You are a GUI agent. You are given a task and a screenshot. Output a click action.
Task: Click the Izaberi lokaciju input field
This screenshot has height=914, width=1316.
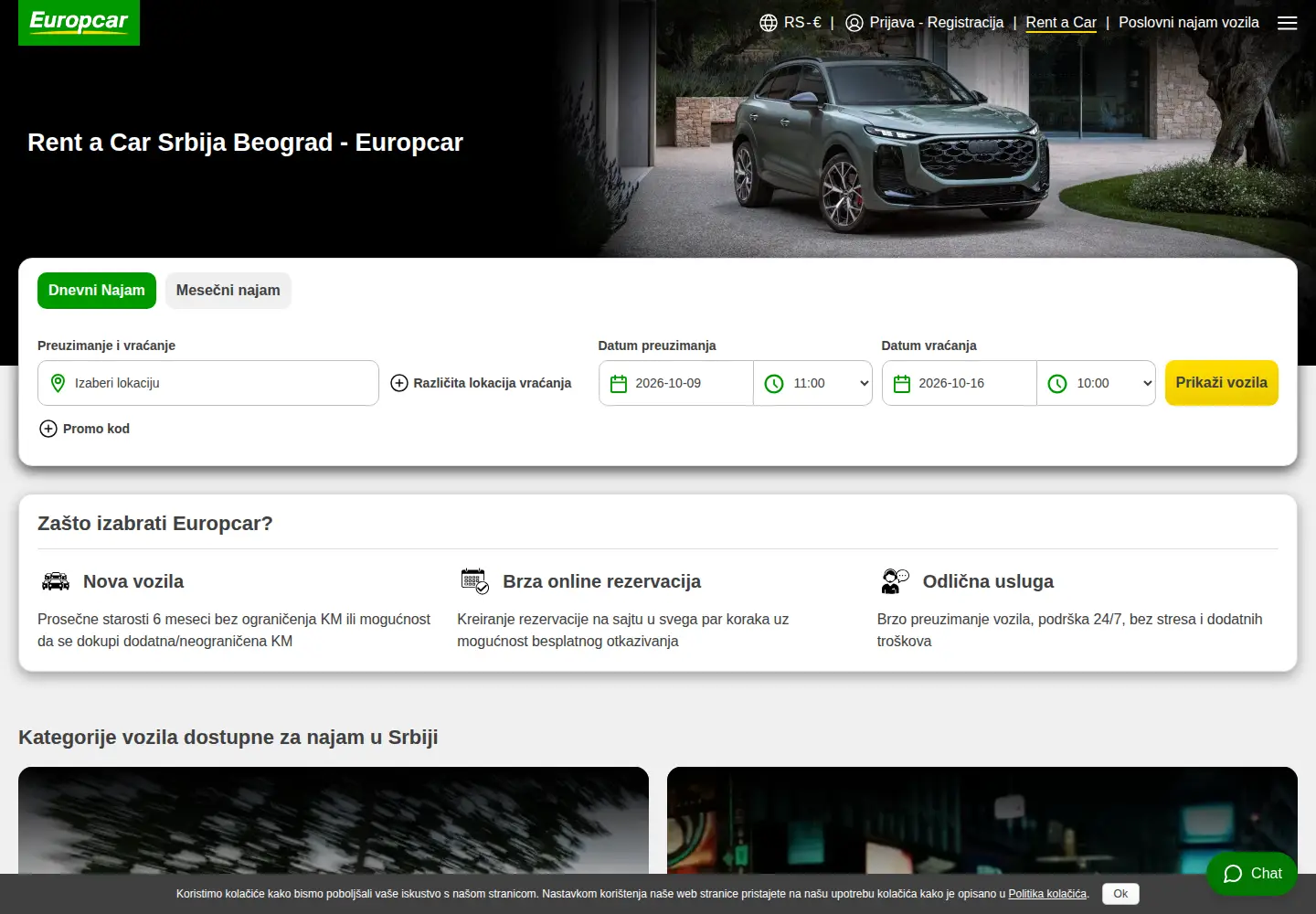click(208, 383)
